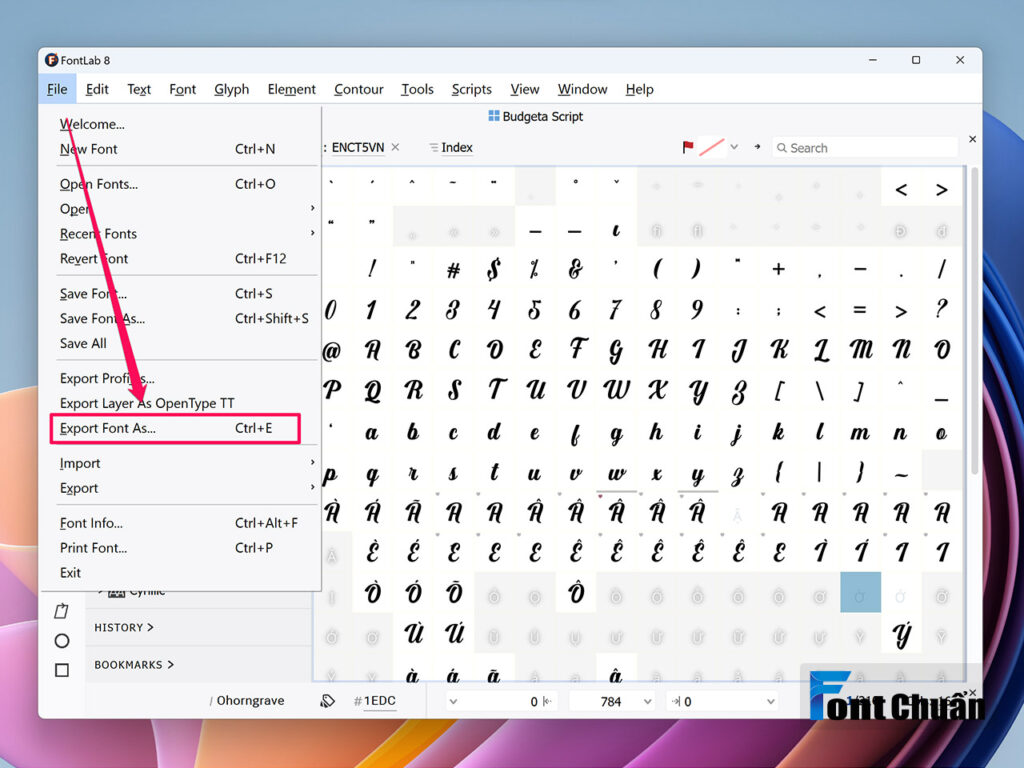Click the no-color slash swatch beside the flag

712,148
